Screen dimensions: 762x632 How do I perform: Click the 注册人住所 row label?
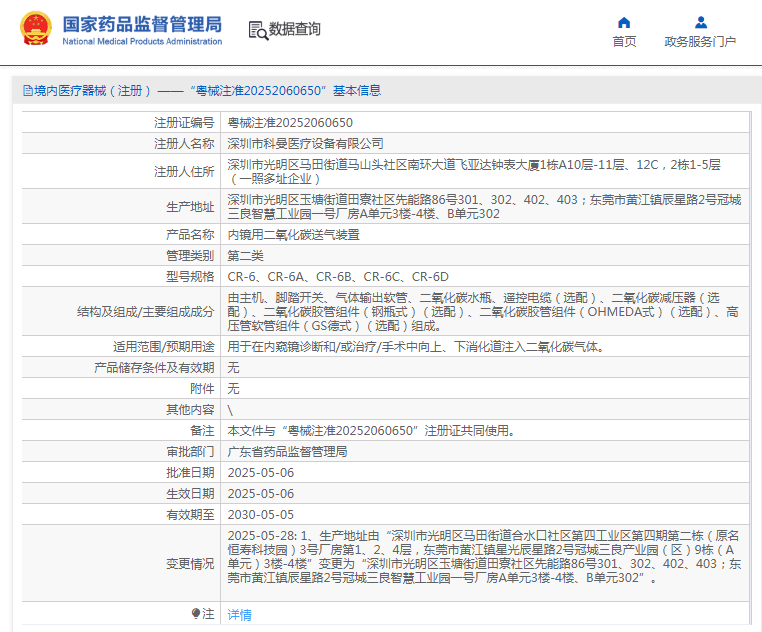tap(184, 172)
